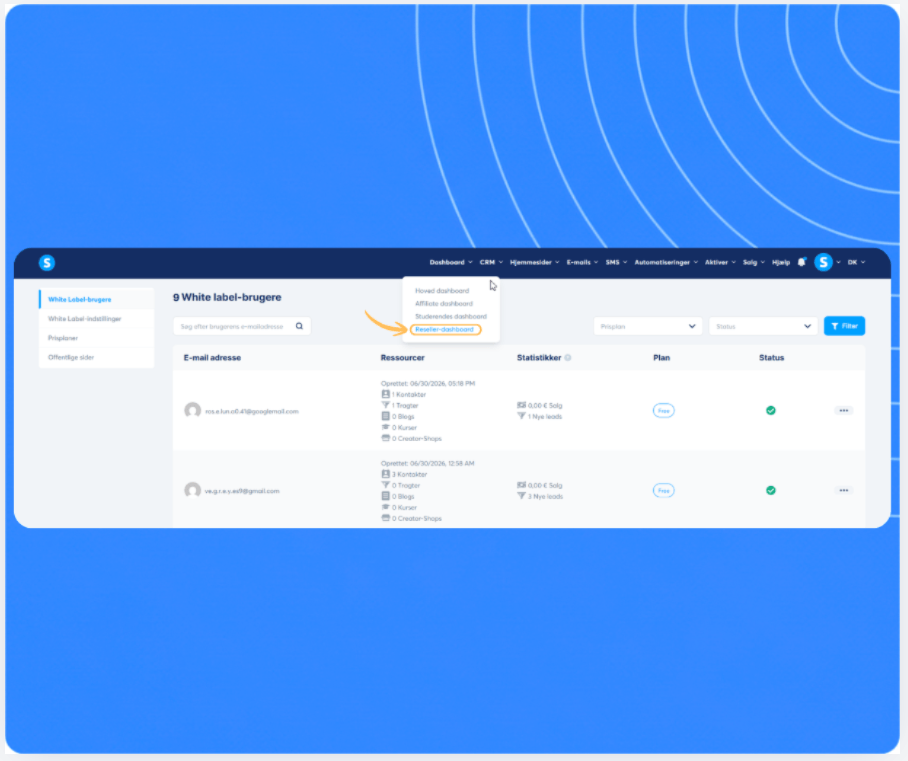Focus the email address search field
Viewport: 908px width, 761px height.
tap(241, 326)
